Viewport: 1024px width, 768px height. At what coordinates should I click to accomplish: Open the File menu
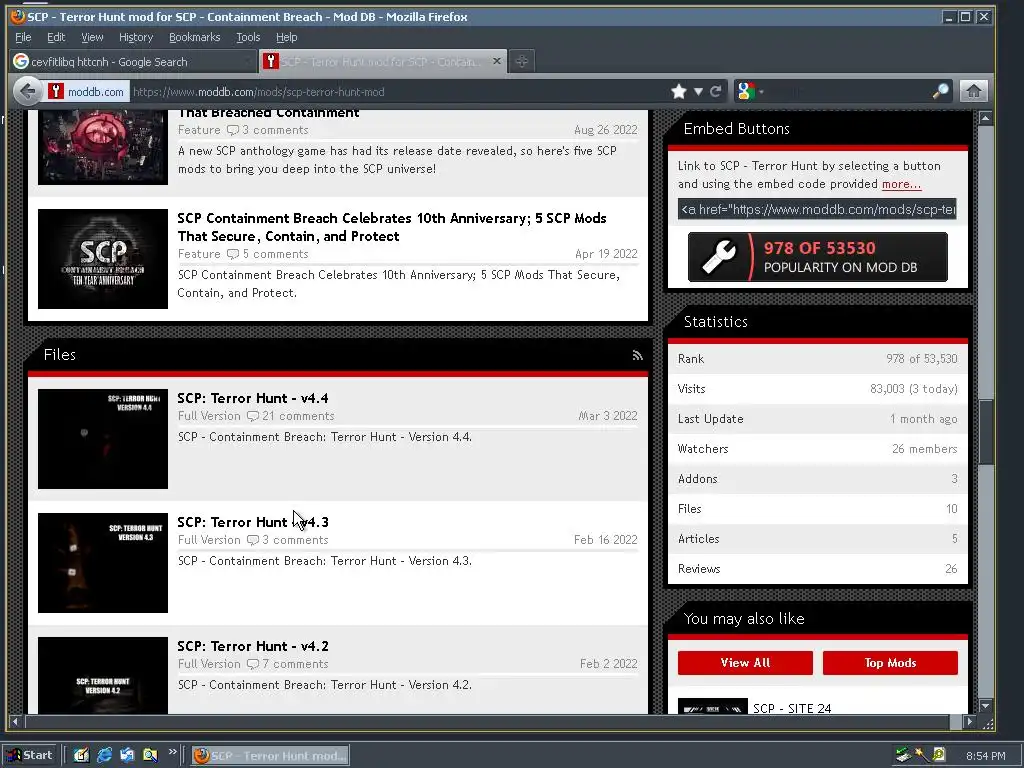[x=23, y=37]
